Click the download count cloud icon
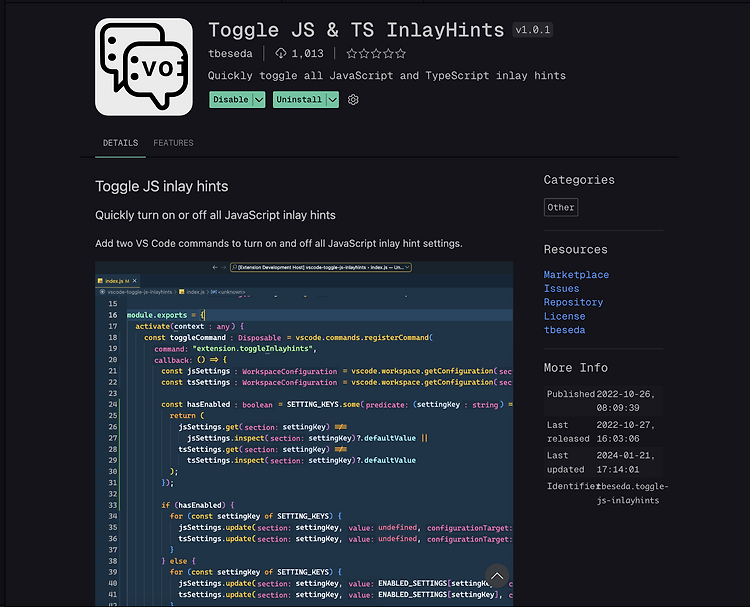The width and height of the screenshot is (750, 607). (x=281, y=53)
